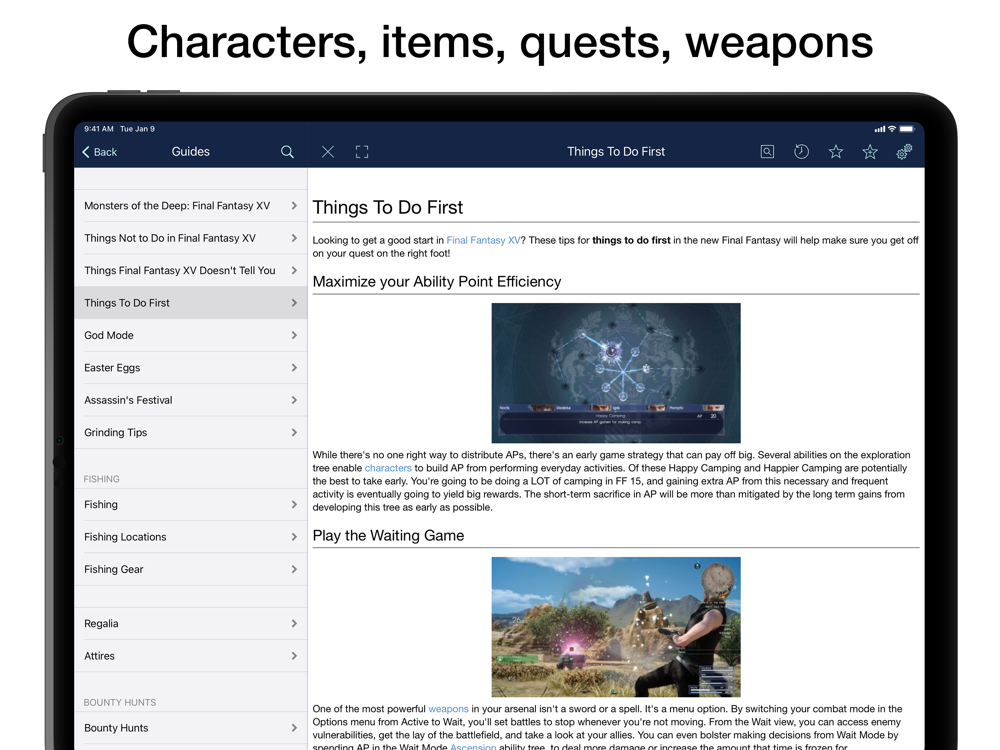The image size is (1000, 750).
Task: Click the 'Things To Do First' toolbar title
Action: point(616,152)
